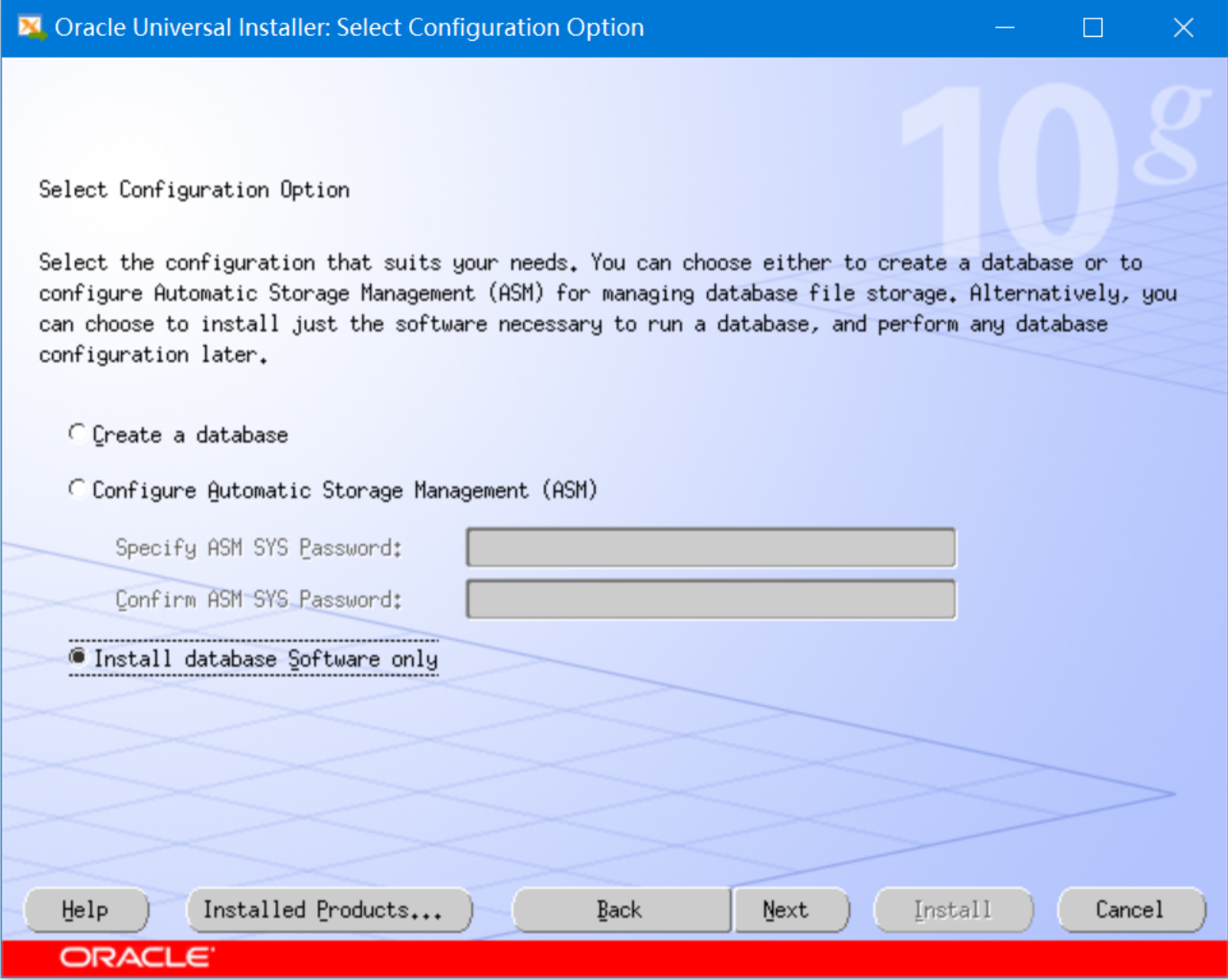Click the Oracle Installer title bar icon
The width and height of the screenshot is (1228, 980).
[x=31, y=28]
